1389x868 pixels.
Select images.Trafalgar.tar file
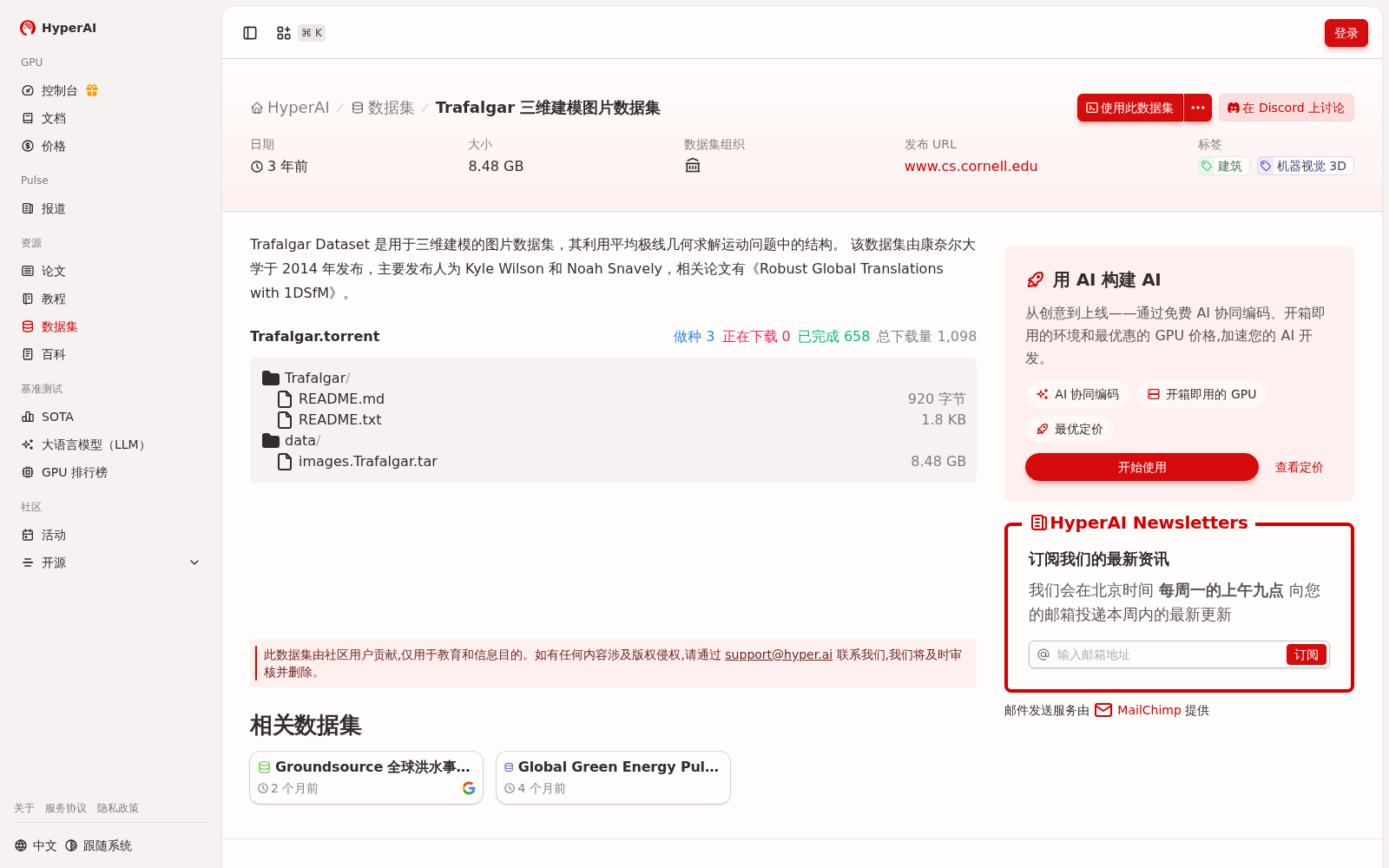pyautogui.click(x=367, y=461)
